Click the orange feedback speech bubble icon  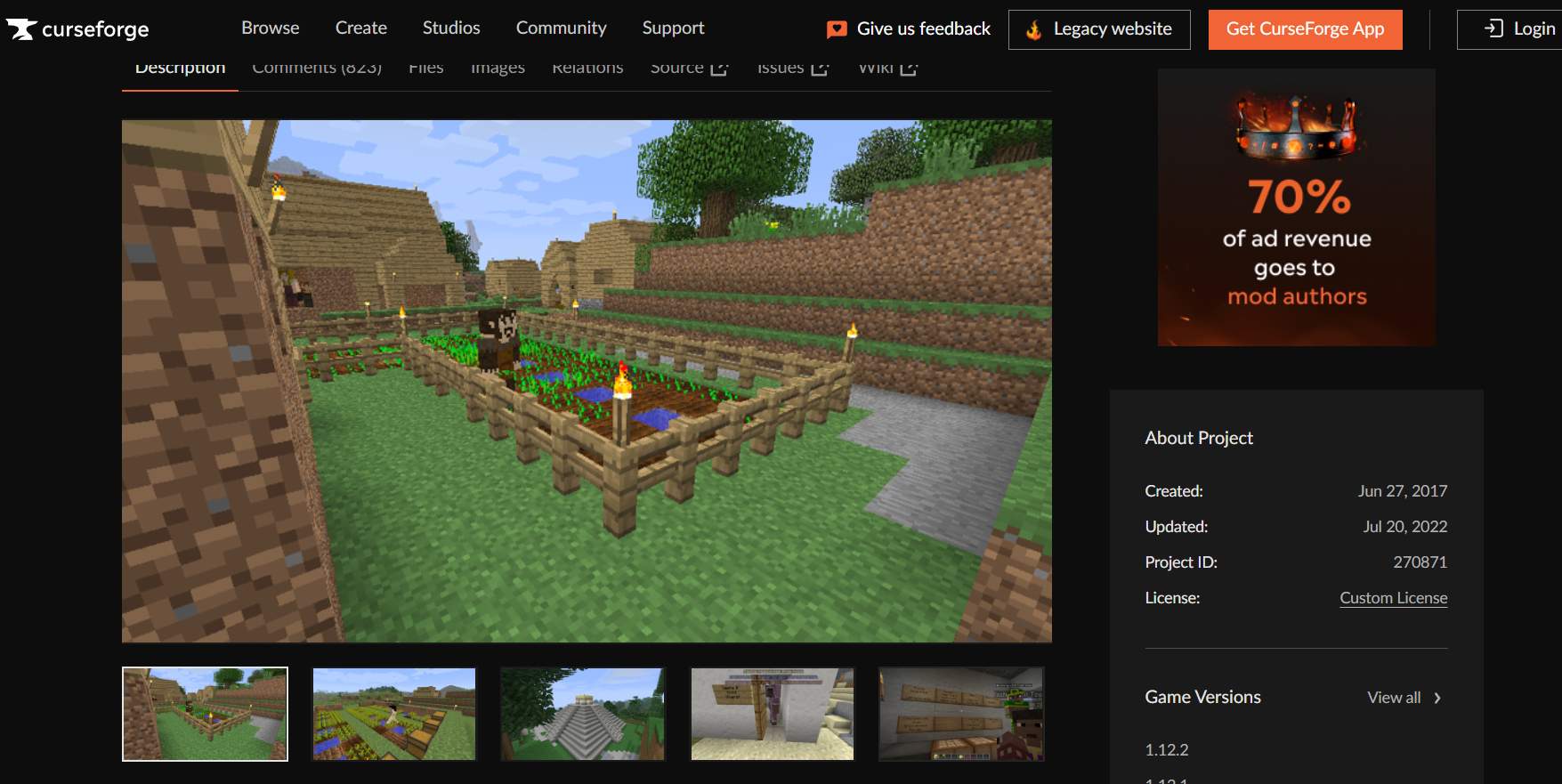(837, 29)
